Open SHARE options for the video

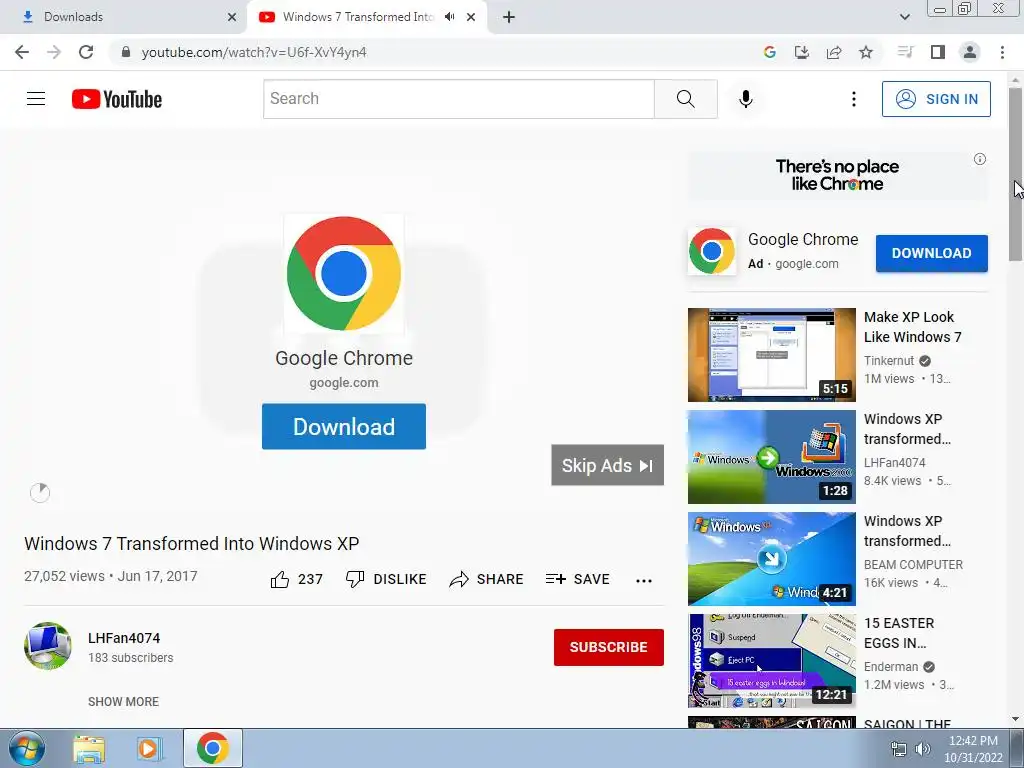tap(487, 579)
